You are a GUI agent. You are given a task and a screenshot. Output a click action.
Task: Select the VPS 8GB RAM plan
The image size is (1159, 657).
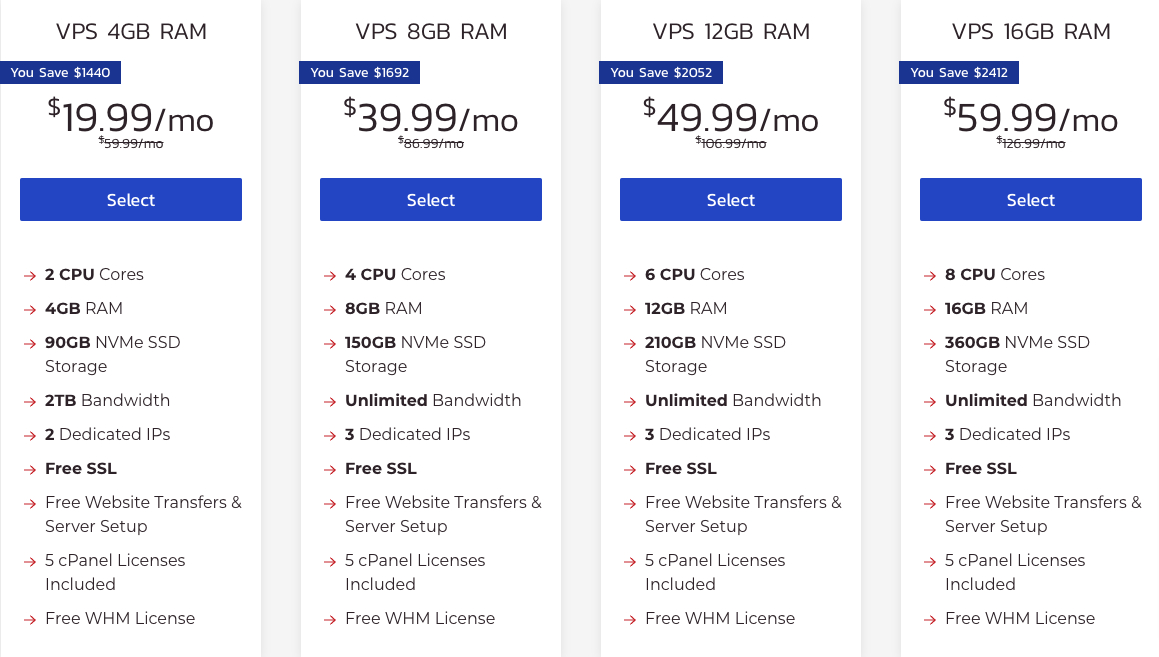[430, 199]
